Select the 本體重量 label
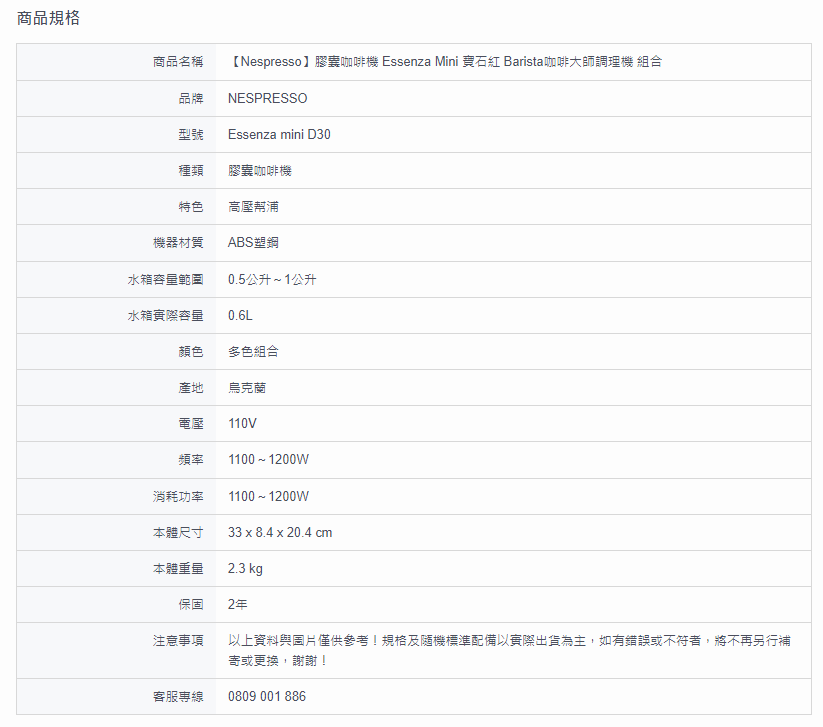 tap(178, 568)
